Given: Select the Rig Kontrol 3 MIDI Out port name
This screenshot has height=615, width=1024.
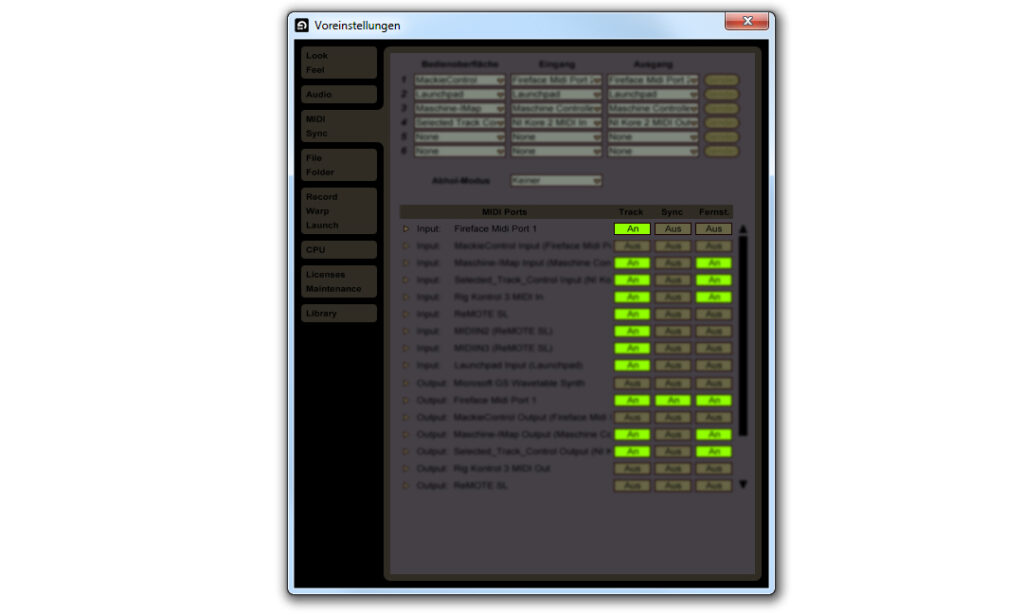Looking at the screenshot, I should click(502, 469).
